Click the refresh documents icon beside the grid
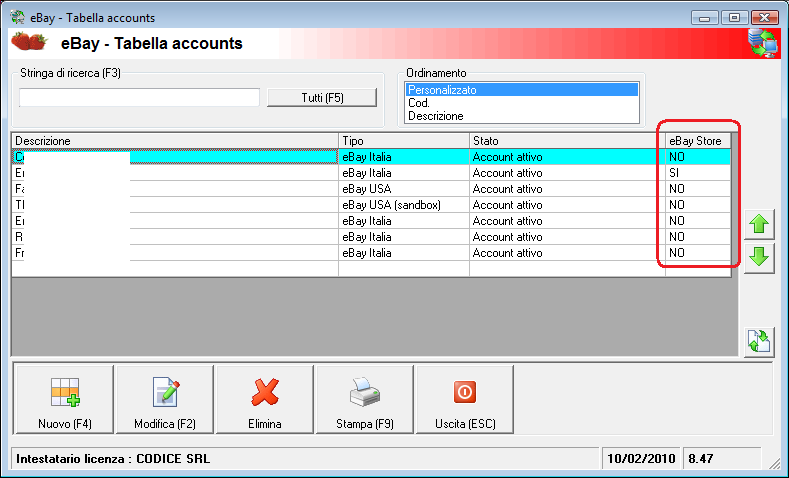The height and width of the screenshot is (478, 789). click(759, 342)
